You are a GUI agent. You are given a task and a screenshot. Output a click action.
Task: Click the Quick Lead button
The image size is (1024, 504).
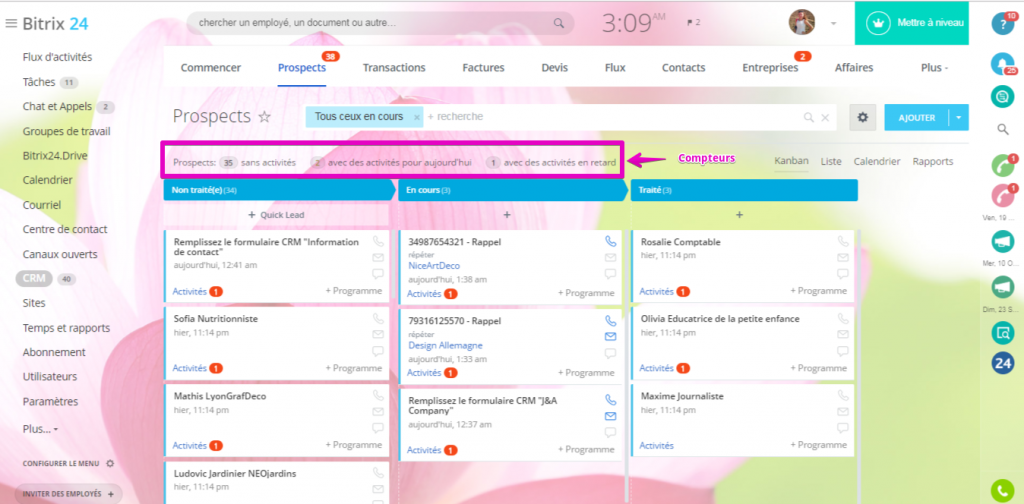(276, 215)
